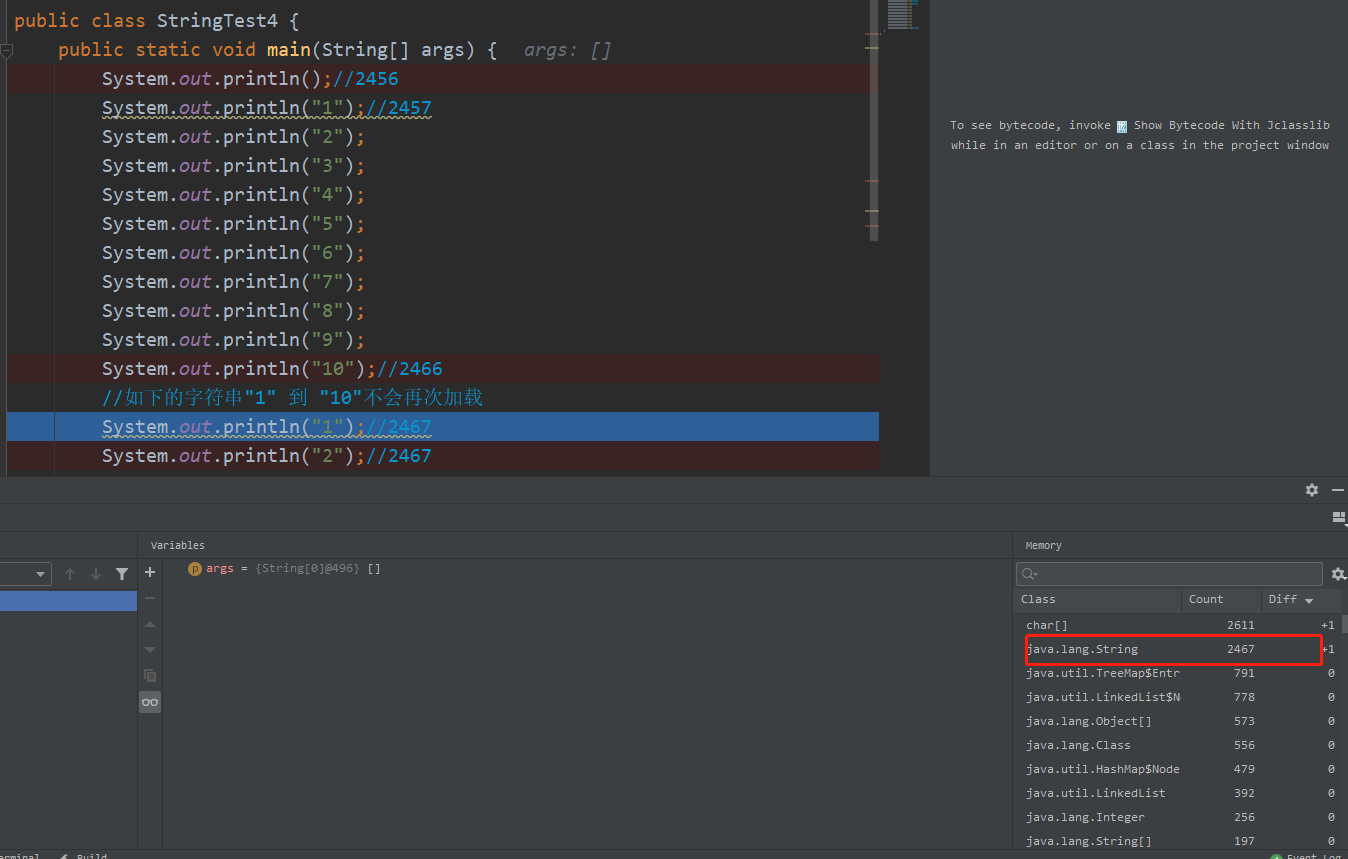Go to the next frame with the down arrow
The width and height of the screenshot is (1348, 859).
[x=96, y=574]
